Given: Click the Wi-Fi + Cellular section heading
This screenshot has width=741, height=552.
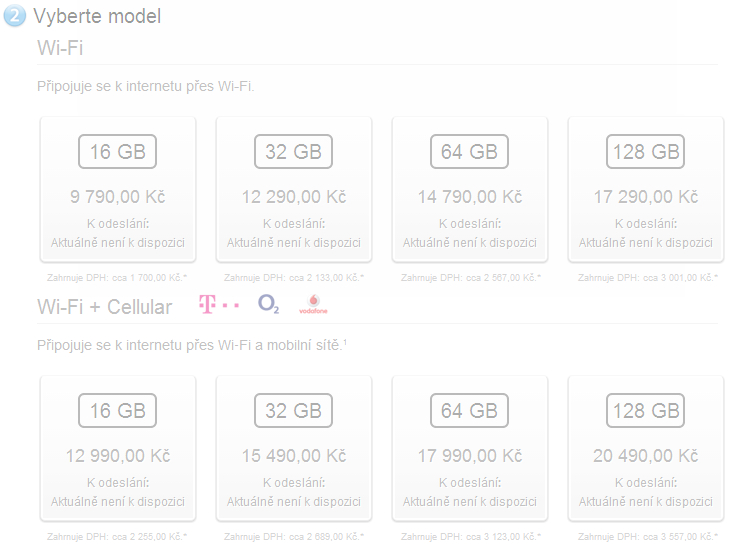Looking at the screenshot, I should click(104, 306).
